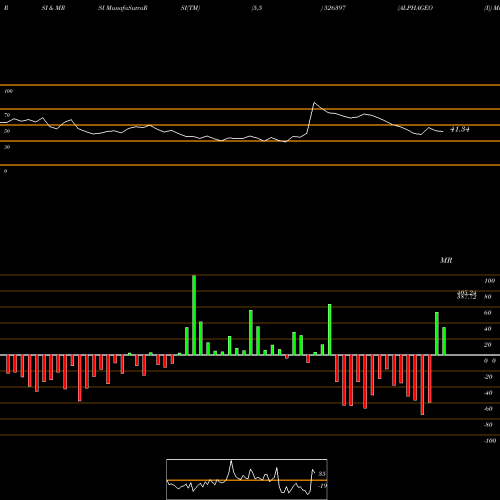Click the 60 label on MR axis
Viewport: 500px width, 500px height.
tap(488, 313)
